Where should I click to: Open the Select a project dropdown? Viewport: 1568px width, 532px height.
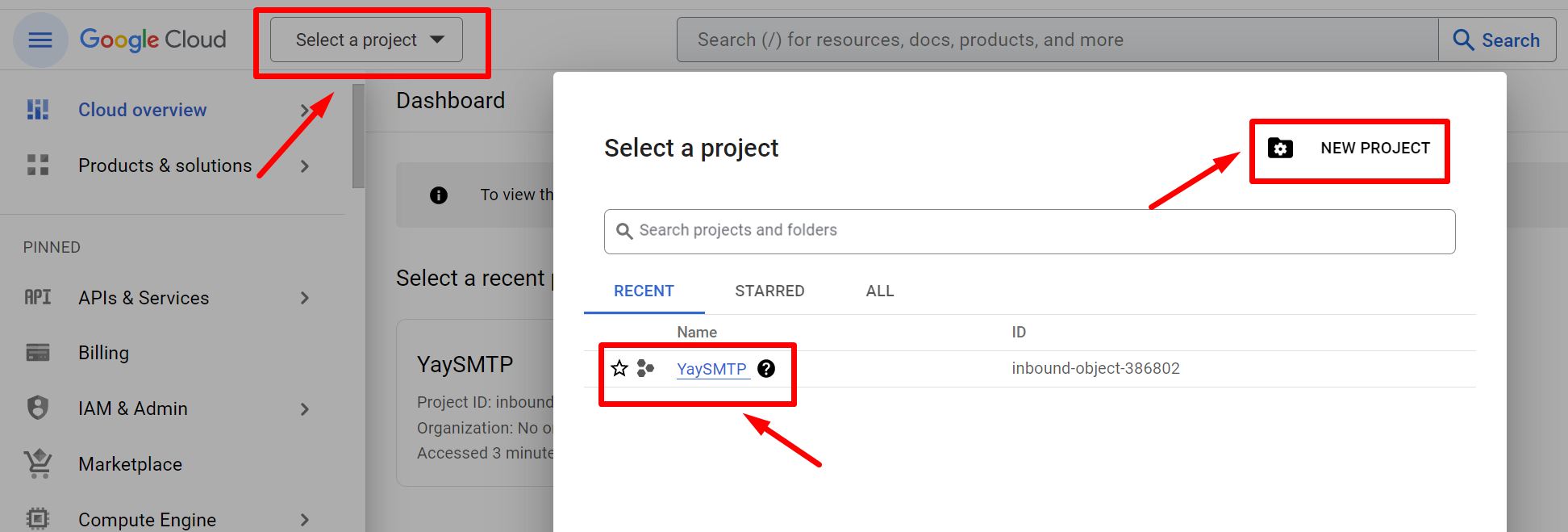pyautogui.click(x=367, y=40)
